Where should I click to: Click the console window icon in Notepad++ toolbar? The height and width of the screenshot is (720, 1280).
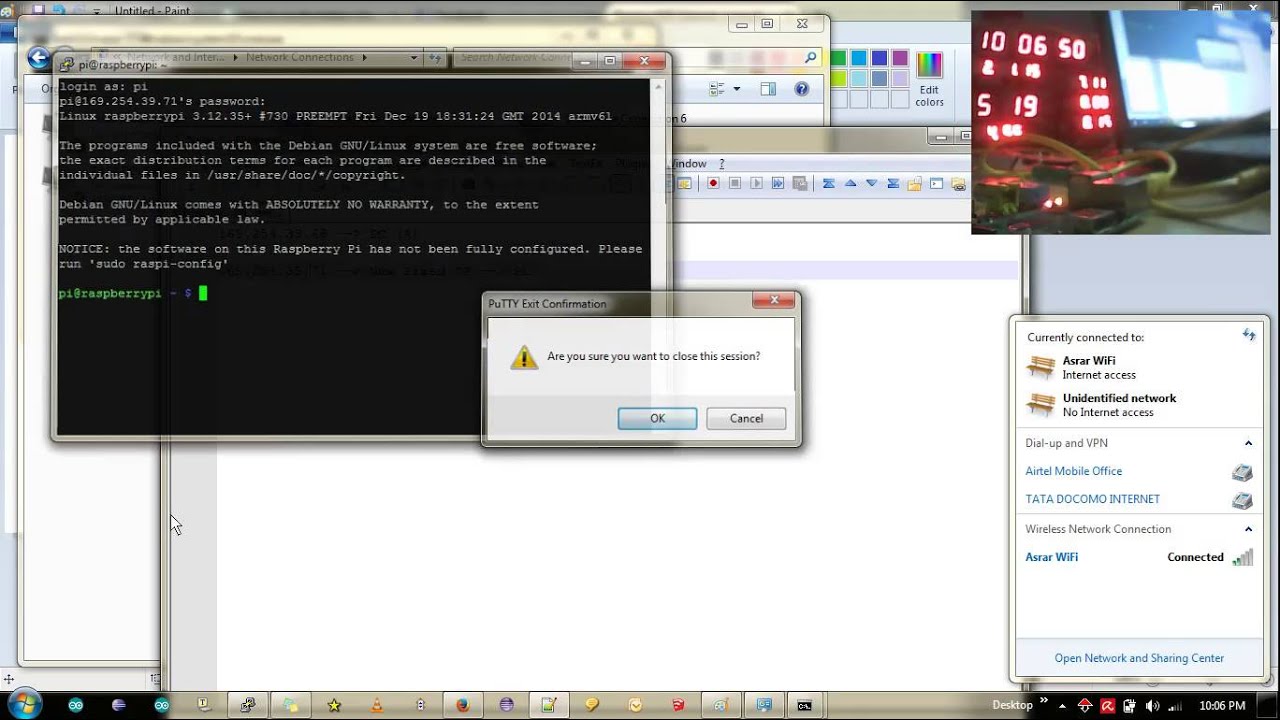pyautogui.click(x=936, y=183)
